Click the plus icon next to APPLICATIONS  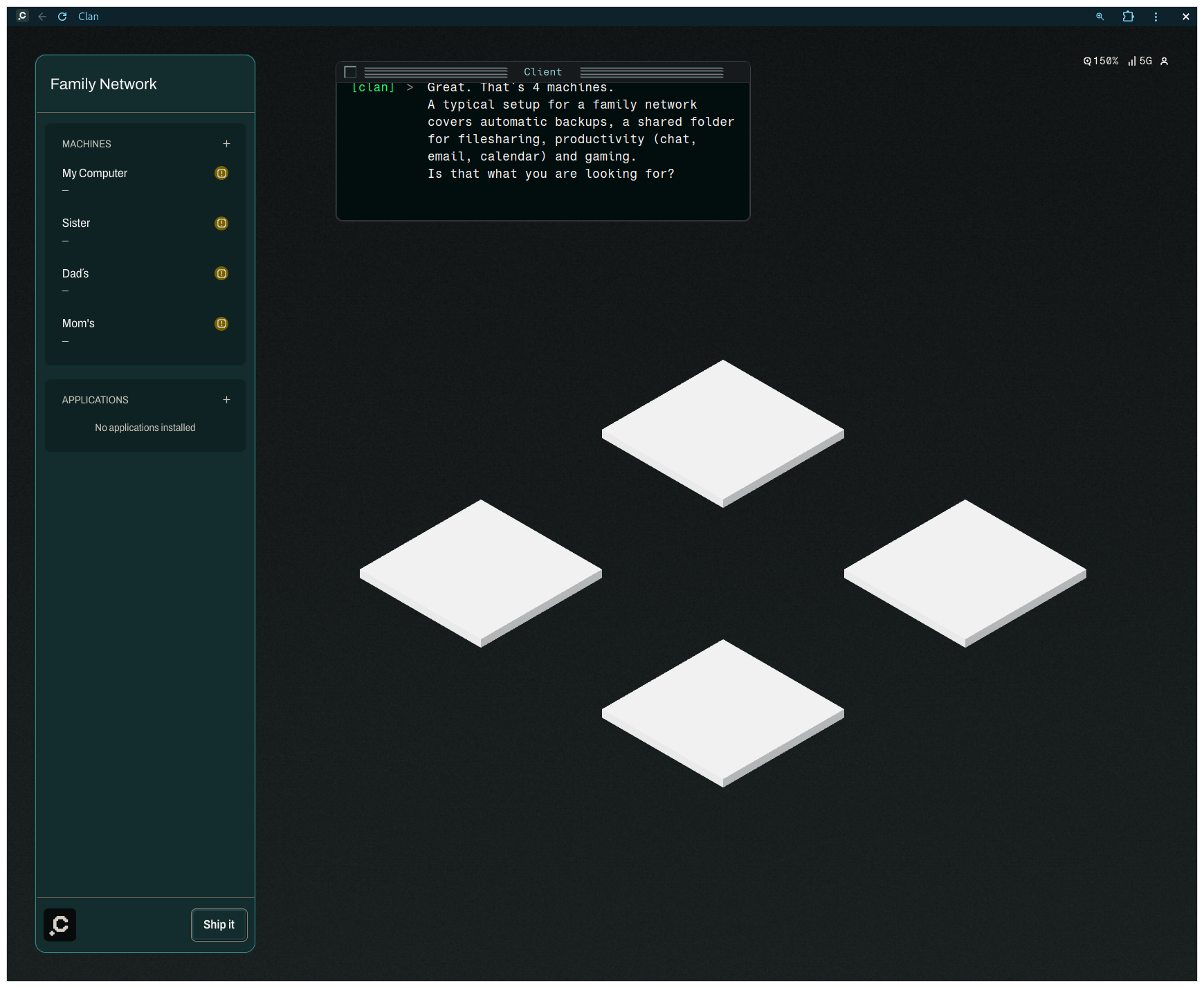tap(226, 400)
